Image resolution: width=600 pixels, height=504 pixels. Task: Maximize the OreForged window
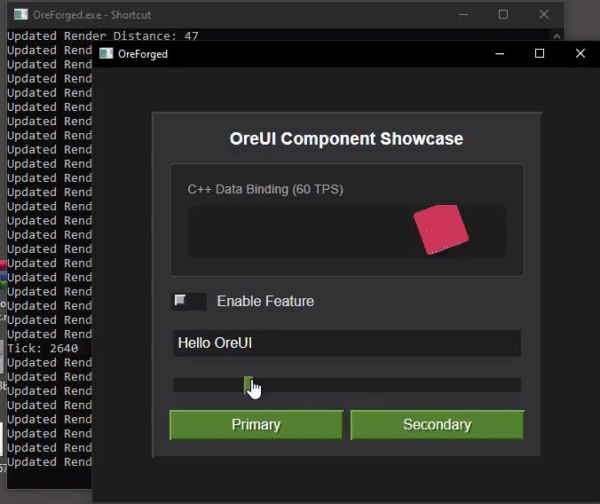coord(539,54)
